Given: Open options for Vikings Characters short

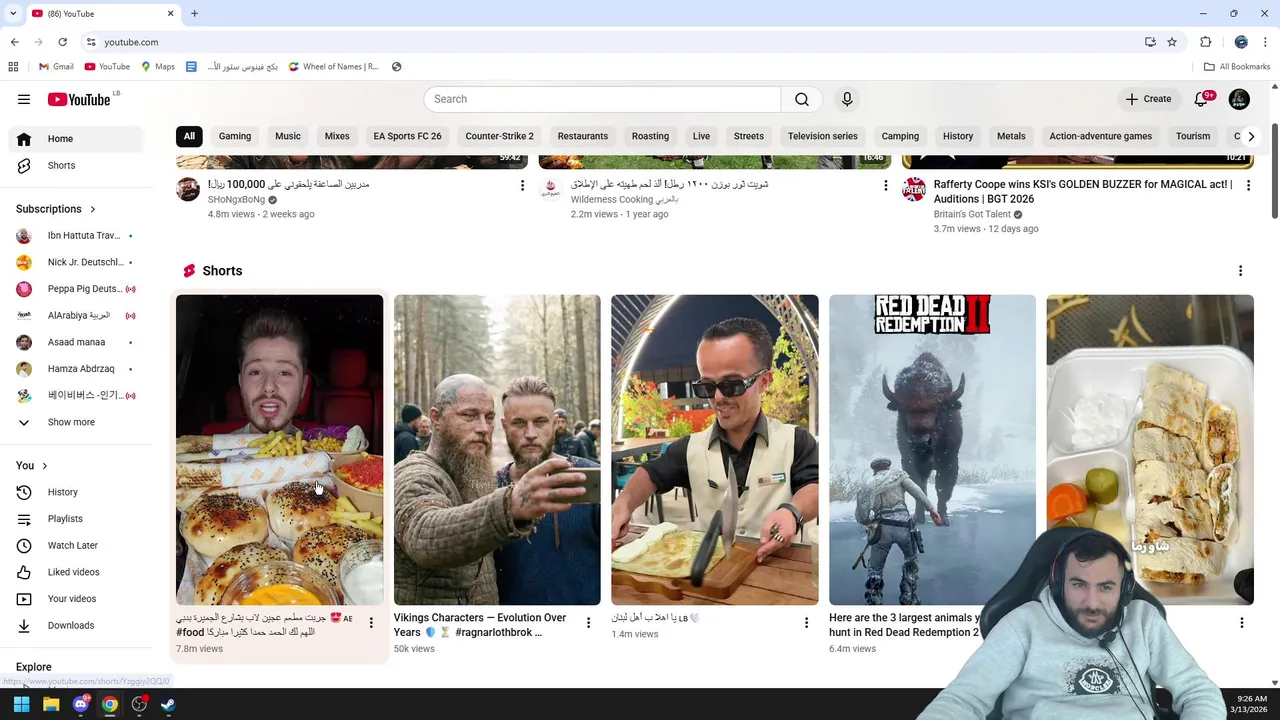Looking at the screenshot, I should pyautogui.click(x=588, y=623).
